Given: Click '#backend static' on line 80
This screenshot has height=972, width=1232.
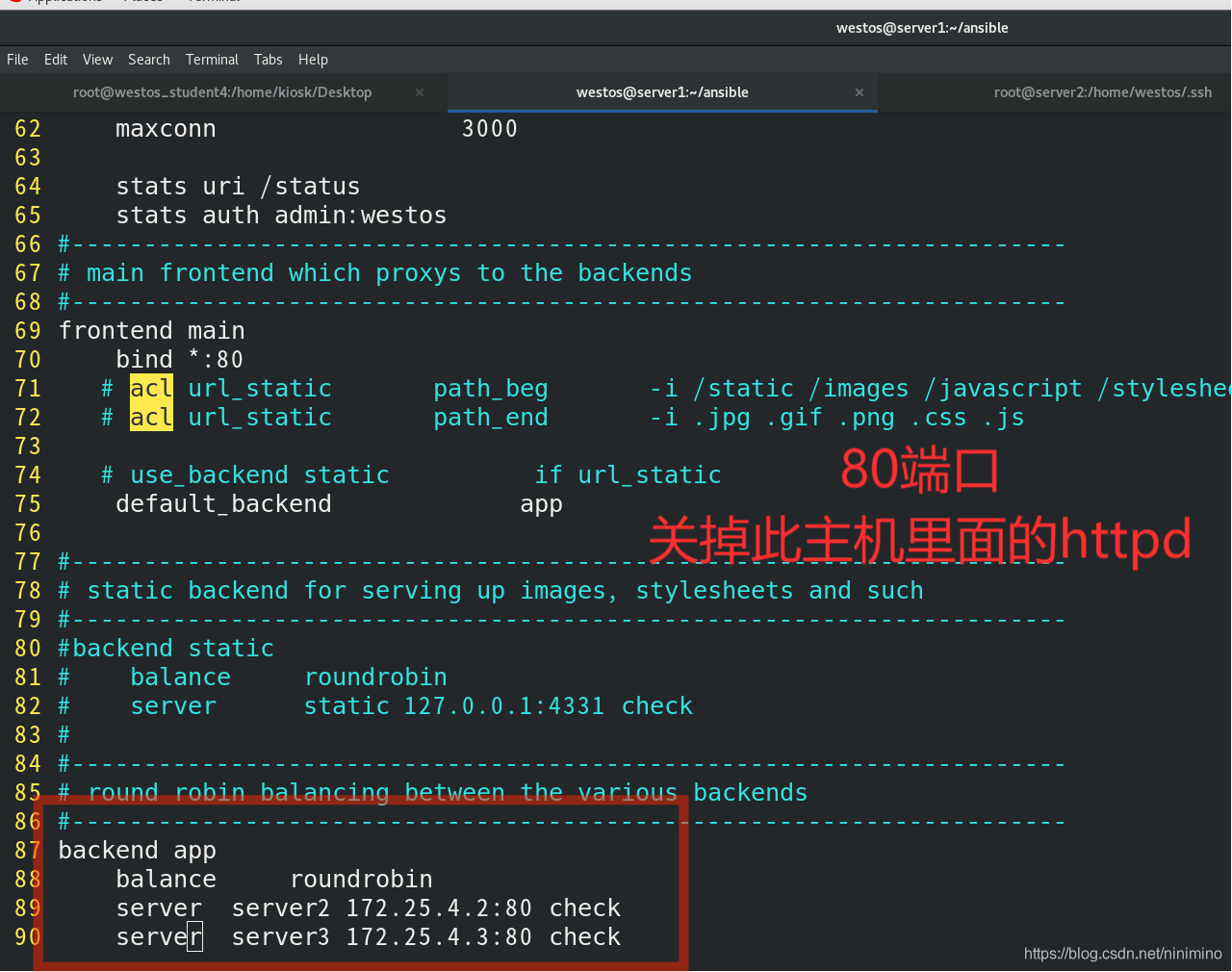Looking at the screenshot, I should coord(166,649).
